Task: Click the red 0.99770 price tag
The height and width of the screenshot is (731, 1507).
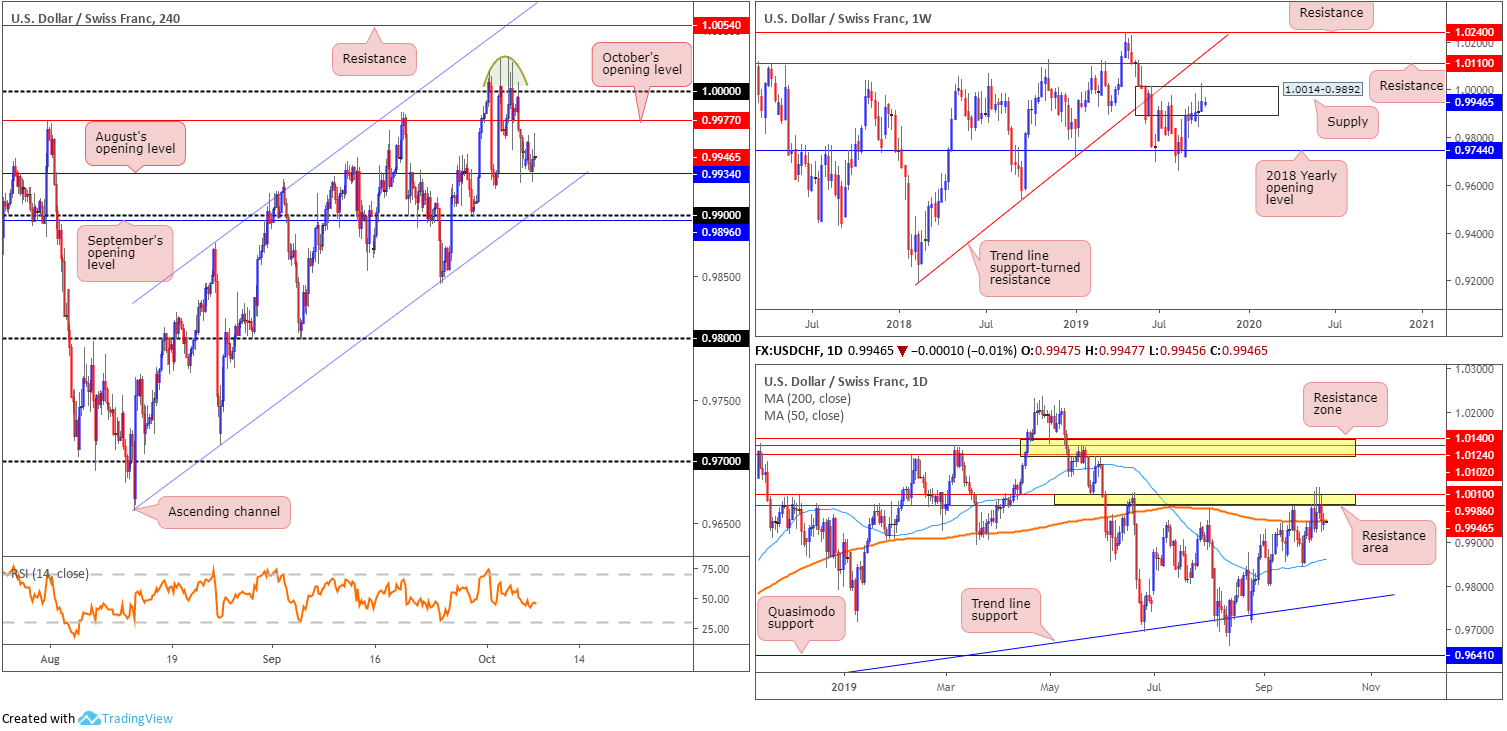Action: [x=721, y=121]
